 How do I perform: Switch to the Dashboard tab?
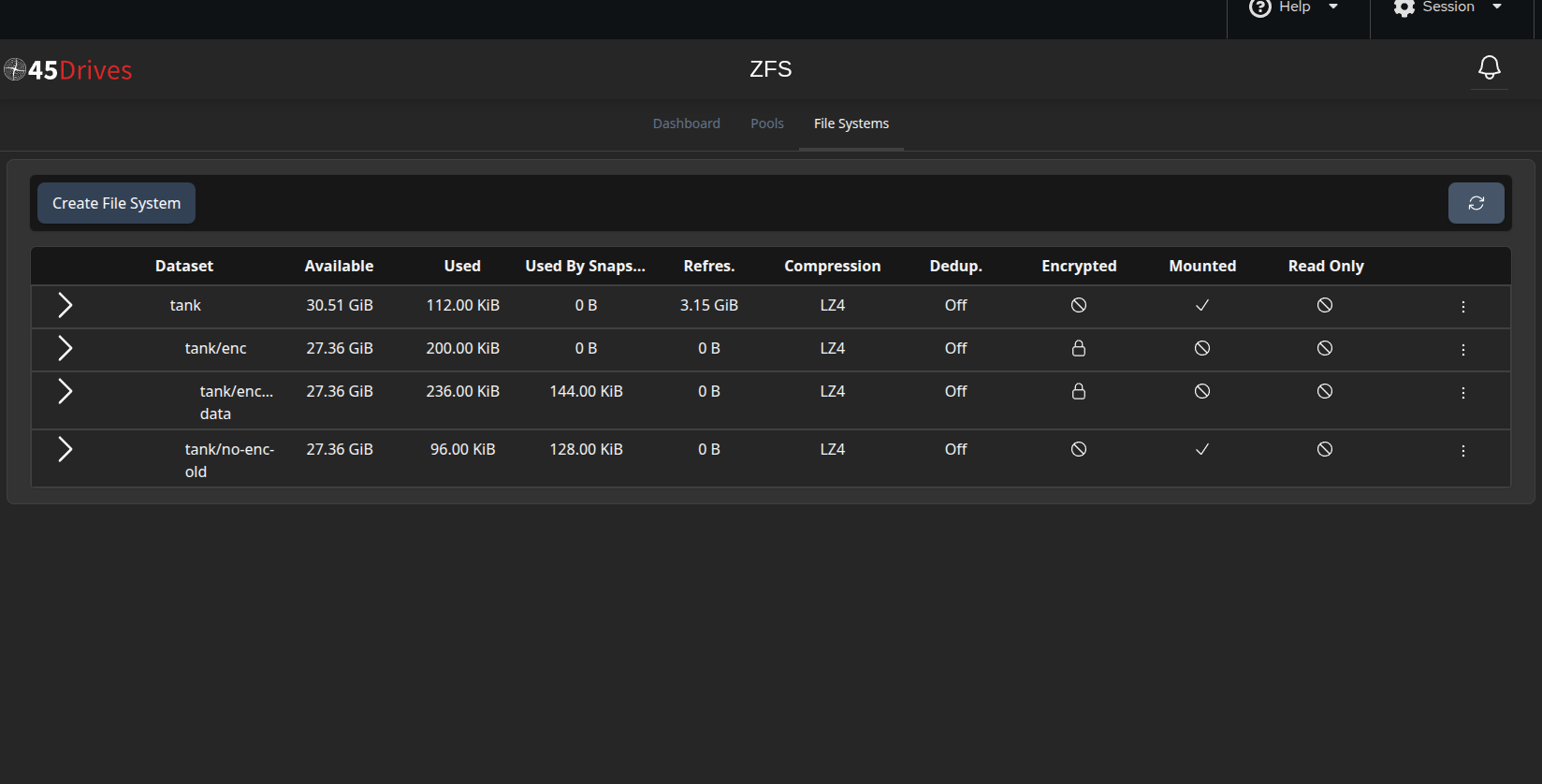point(686,123)
